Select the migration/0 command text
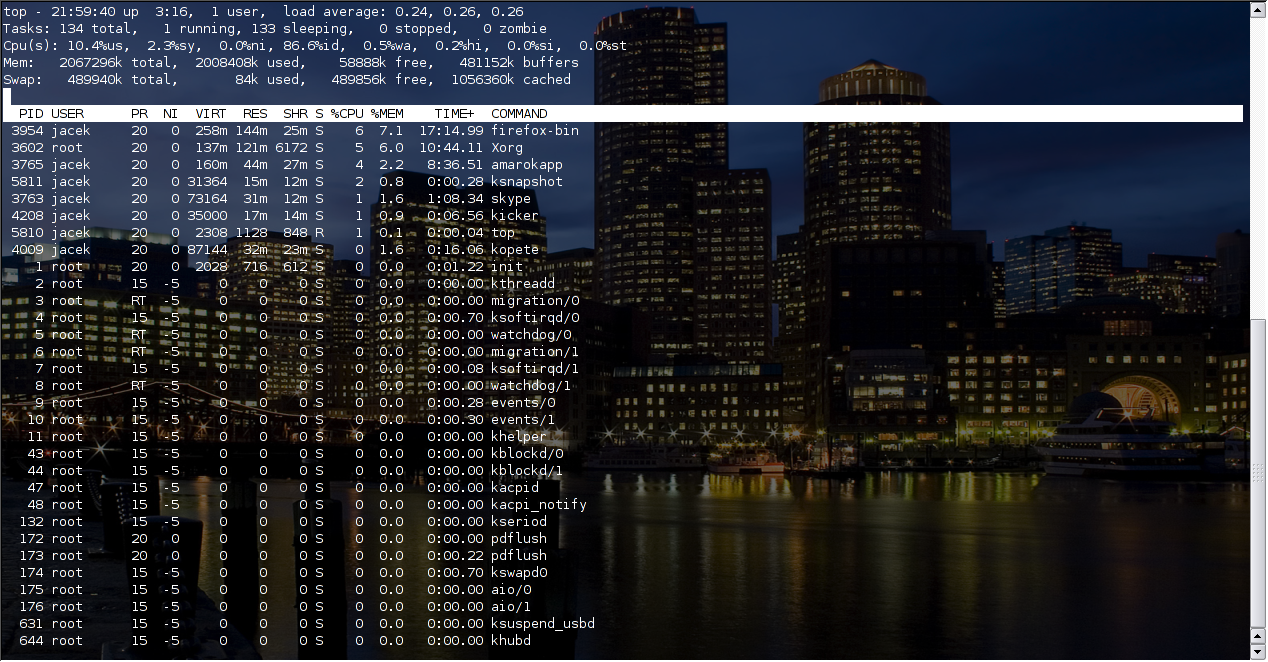 tap(535, 301)
